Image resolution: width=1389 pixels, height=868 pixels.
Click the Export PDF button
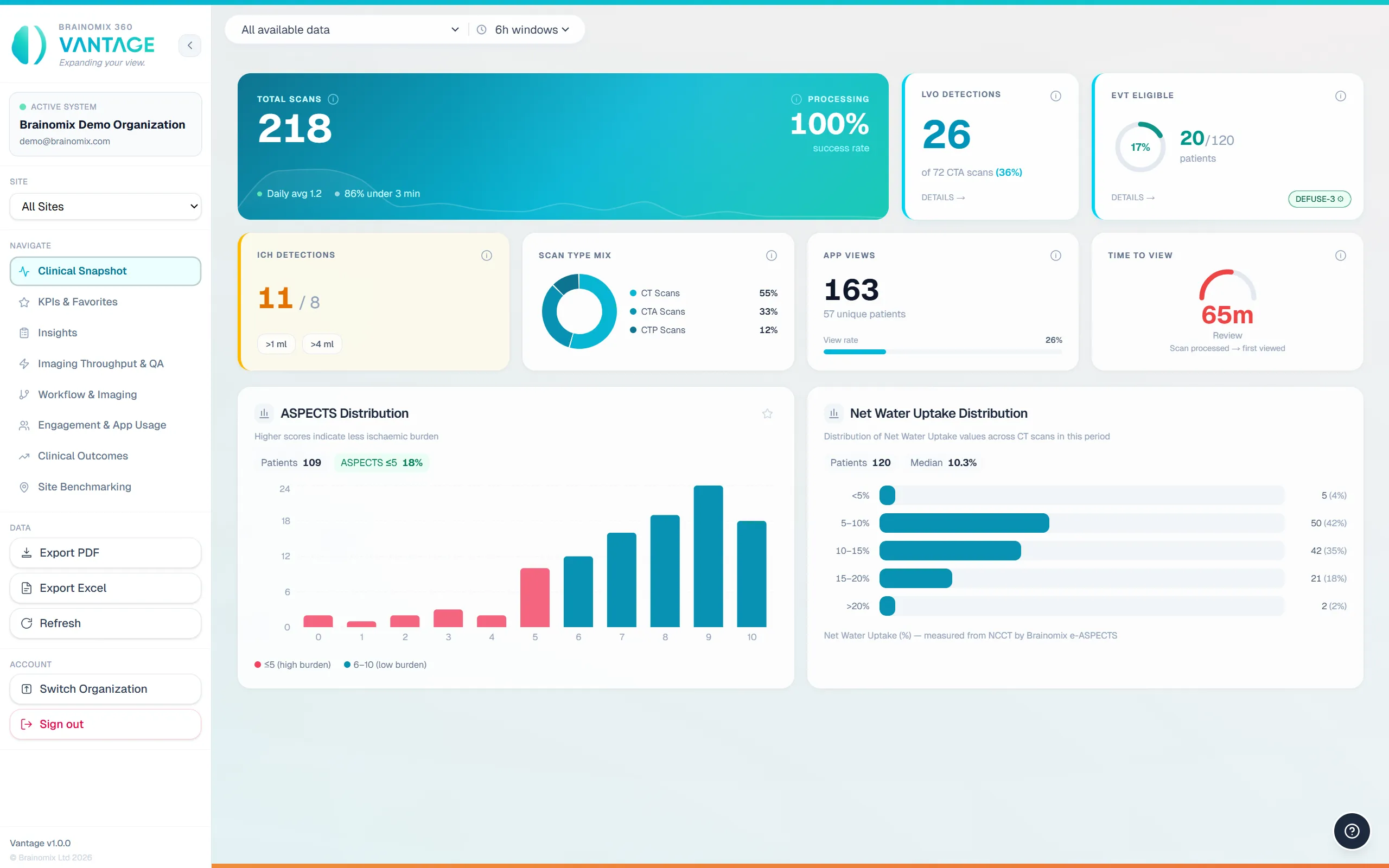point(106,552)
